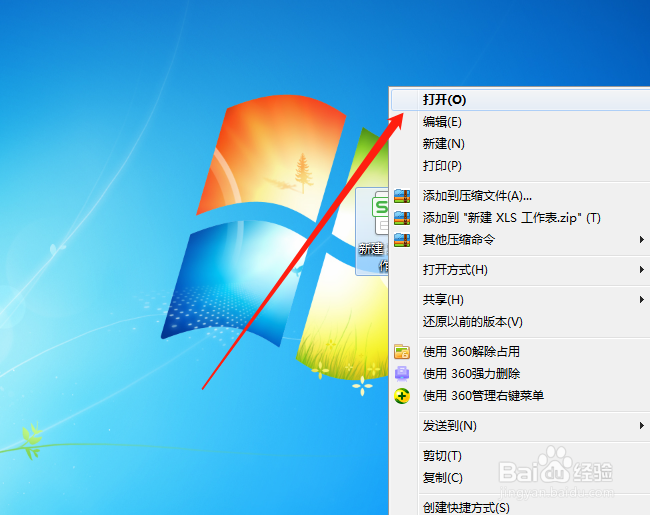The image size is (650, 515).
Task: Click the WinRAR icon beside 添加到压缩文件(A)...
Action: 402,196
